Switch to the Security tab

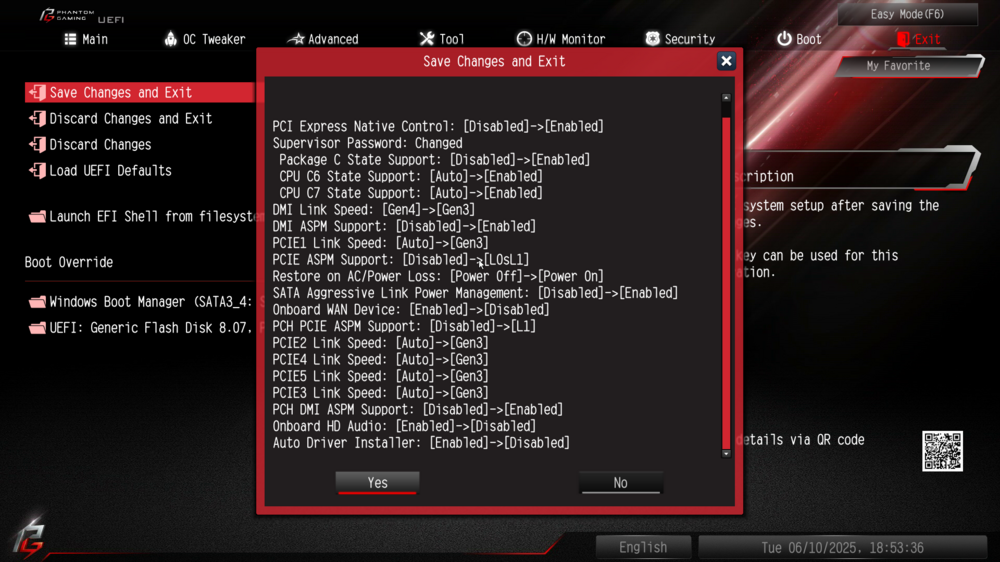pos(680,39)
